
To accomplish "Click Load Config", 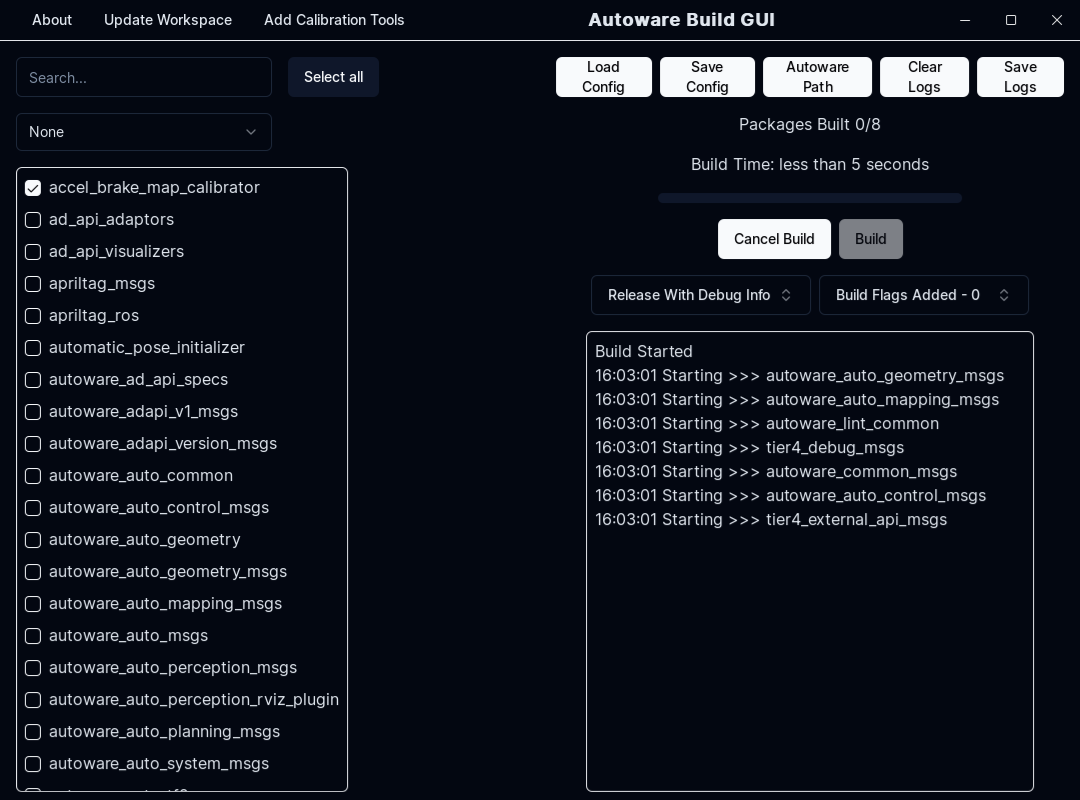I will 603,77.
